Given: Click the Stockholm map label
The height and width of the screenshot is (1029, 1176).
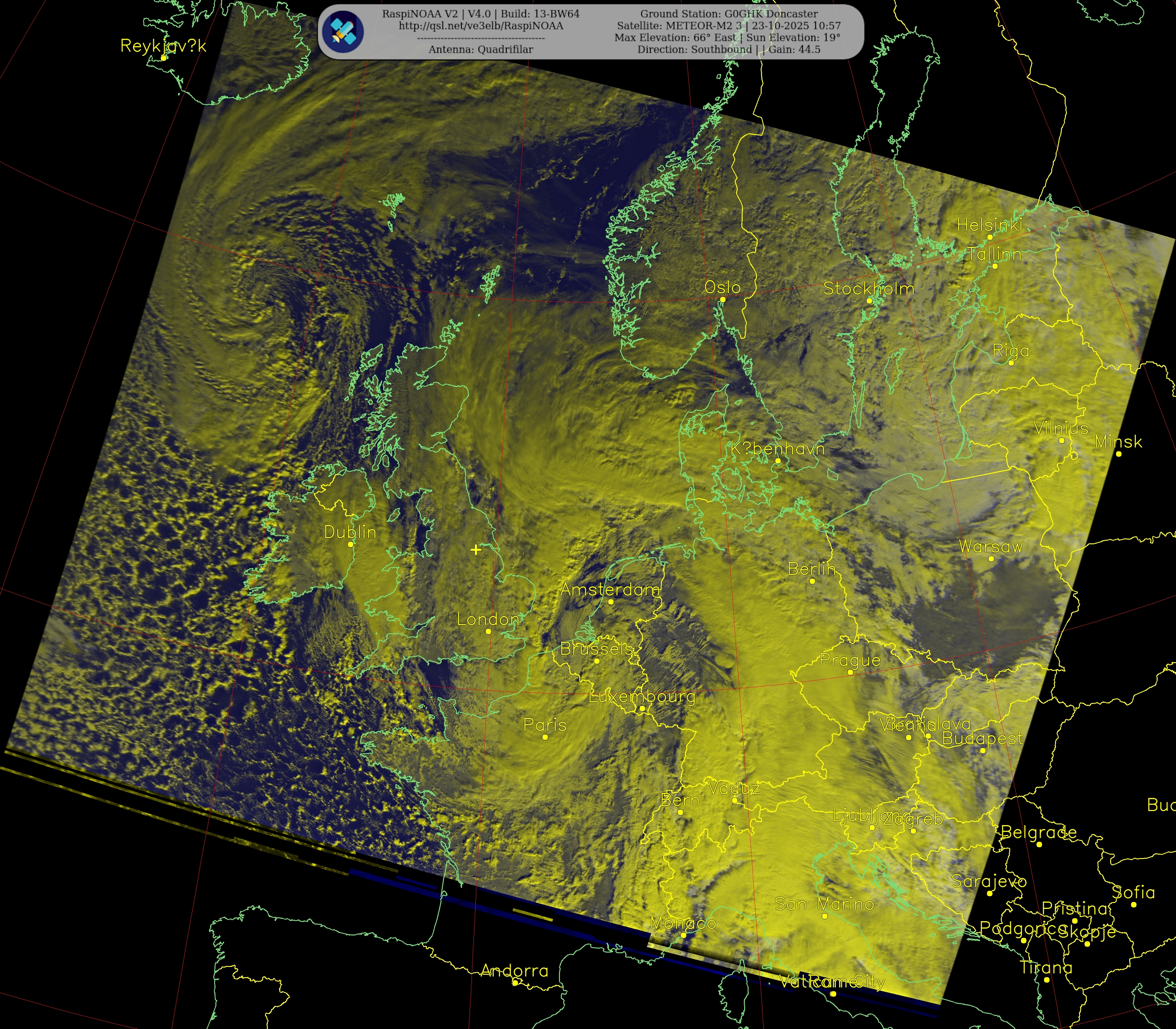Looking at the screenshot, I should point(868,288).
